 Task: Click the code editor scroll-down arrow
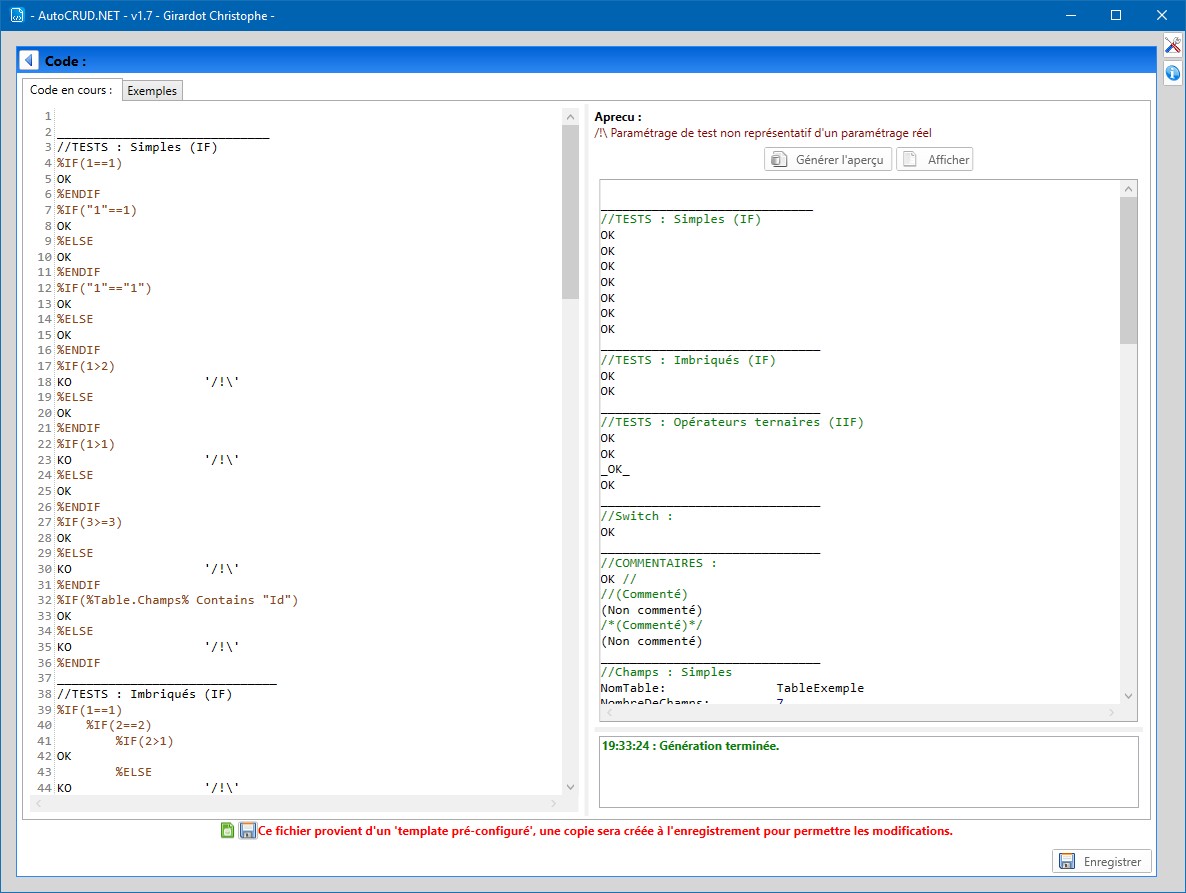pos(570,787)
